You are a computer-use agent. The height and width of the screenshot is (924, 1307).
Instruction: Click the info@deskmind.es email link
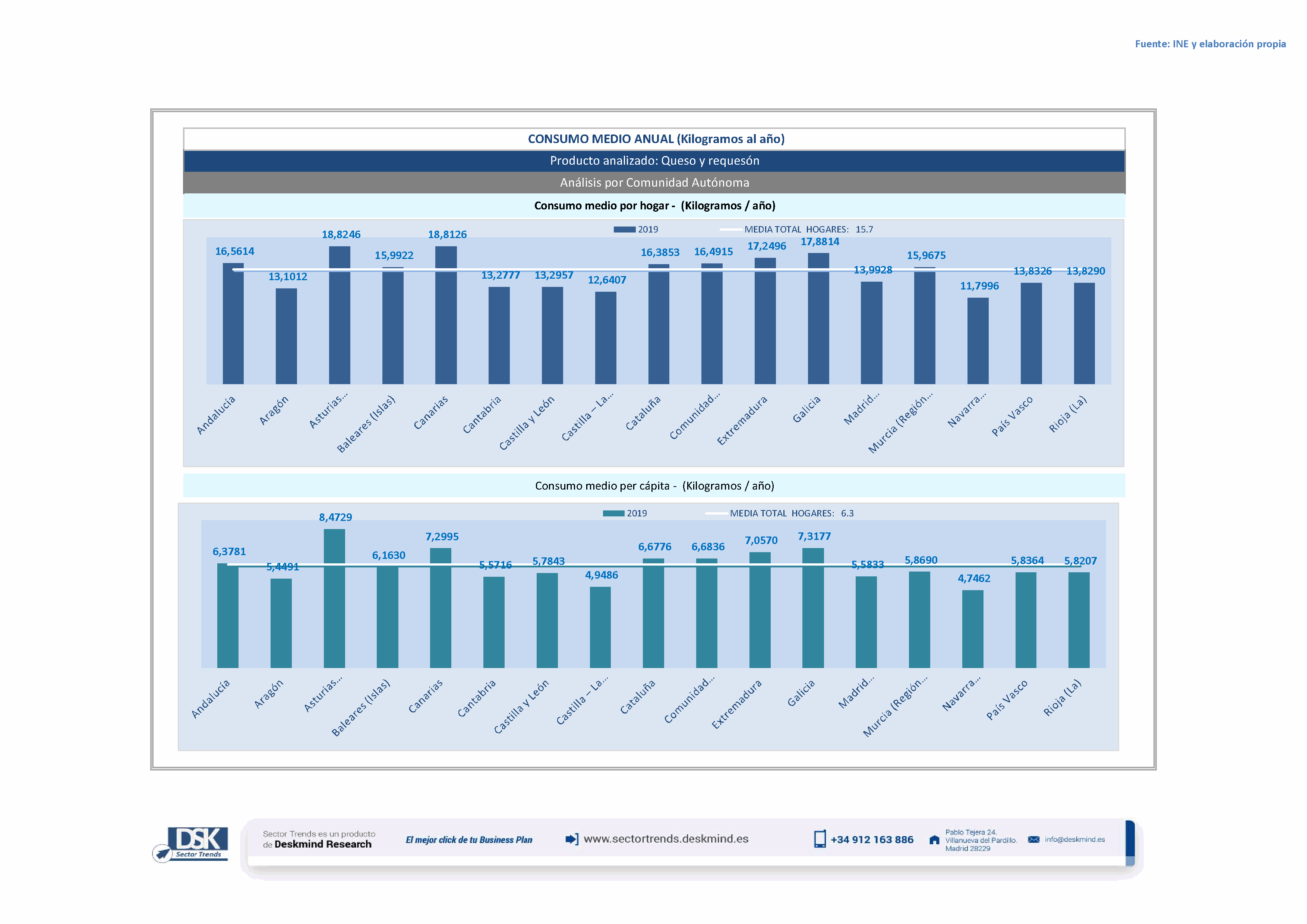click(x=1074, y=839)
